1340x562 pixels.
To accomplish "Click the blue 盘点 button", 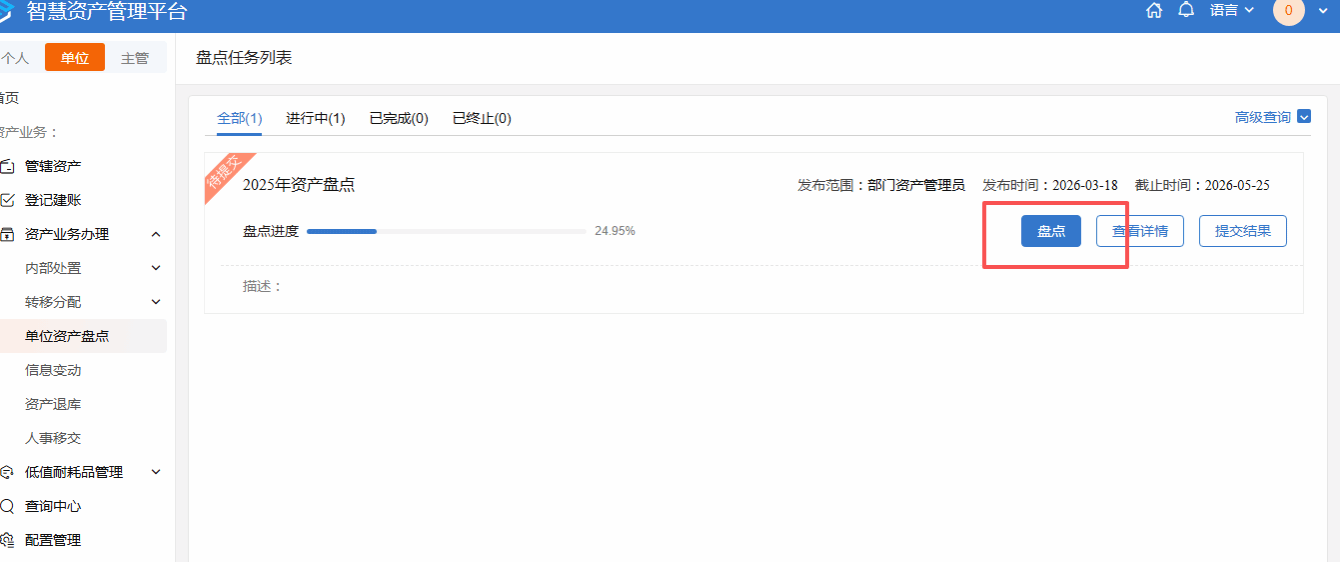I will pyautogui.click(x=1050, y=231).
